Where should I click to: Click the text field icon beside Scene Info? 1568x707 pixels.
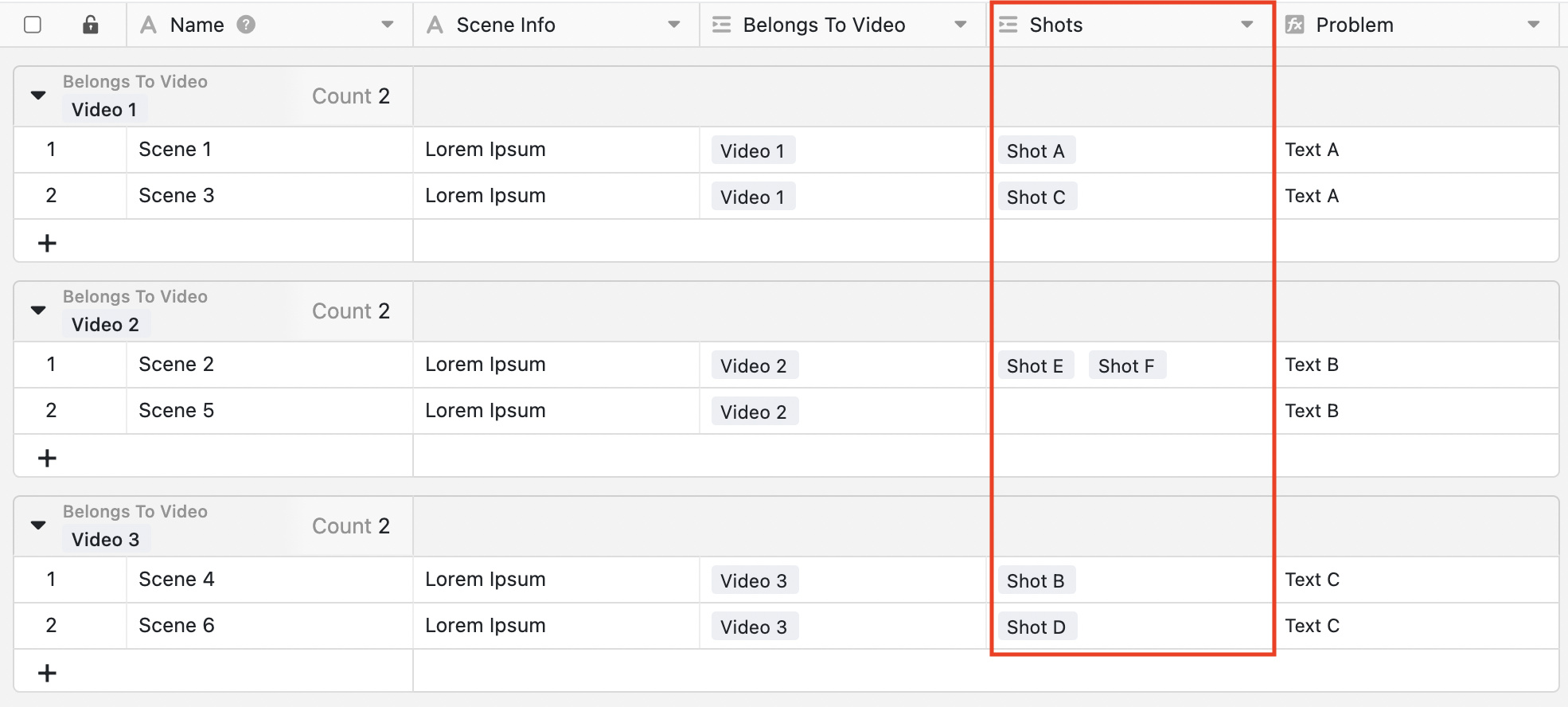(435, 25)
